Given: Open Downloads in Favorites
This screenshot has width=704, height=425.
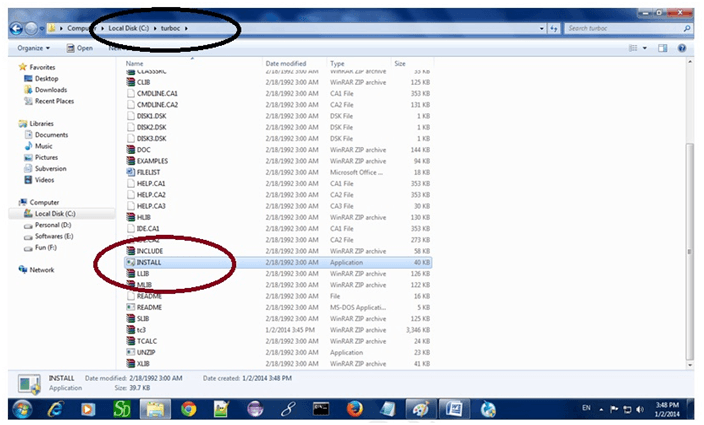Looking at the screenshot, I should point(50,90).
